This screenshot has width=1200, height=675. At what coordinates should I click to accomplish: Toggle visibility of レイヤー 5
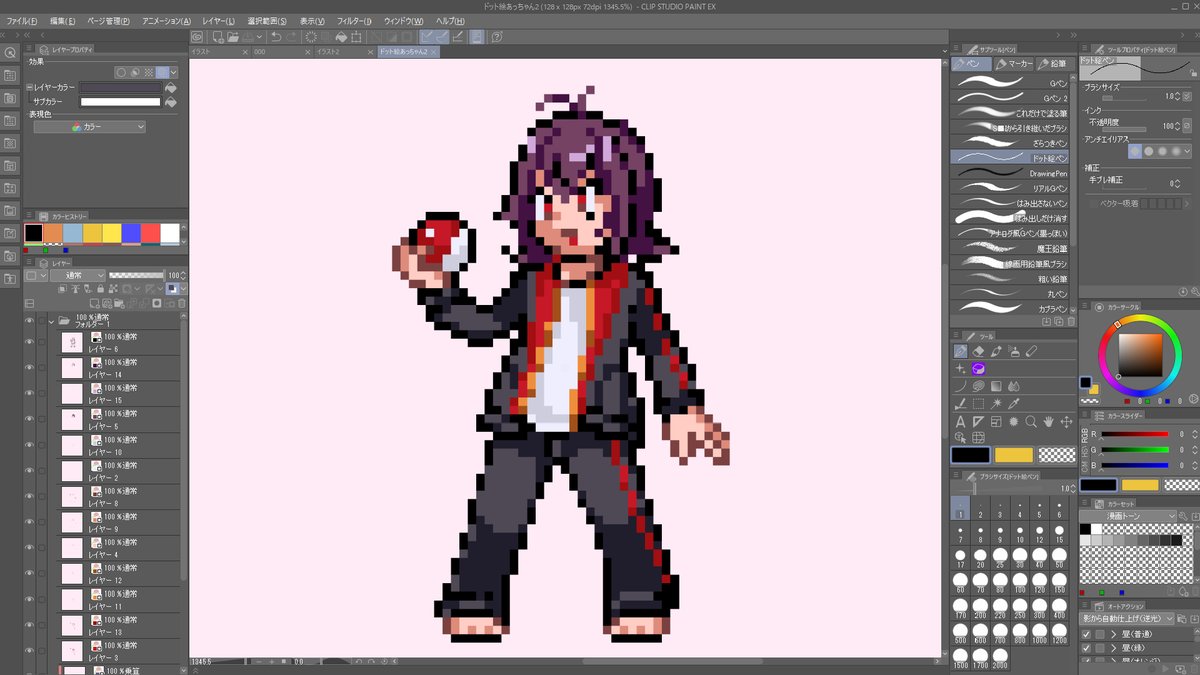[x=29, y=420]
